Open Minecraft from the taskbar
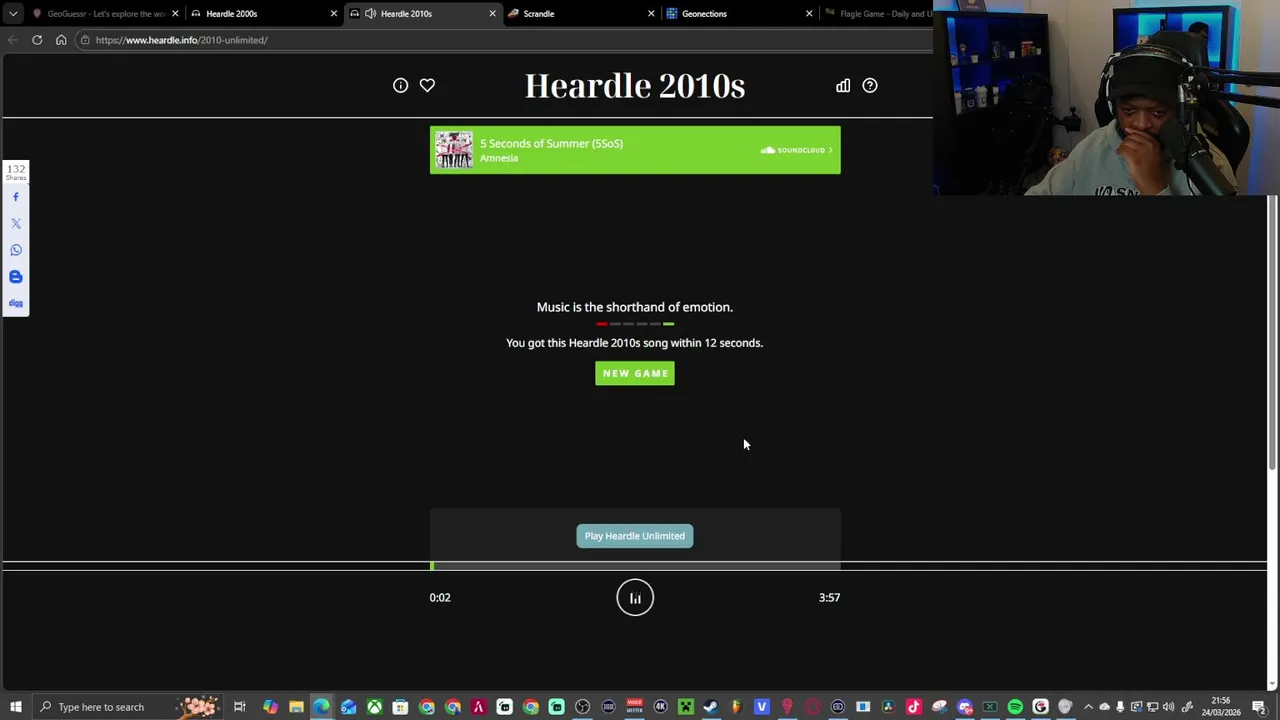Viewport: 1280px width, 720px height. [686, 707]
